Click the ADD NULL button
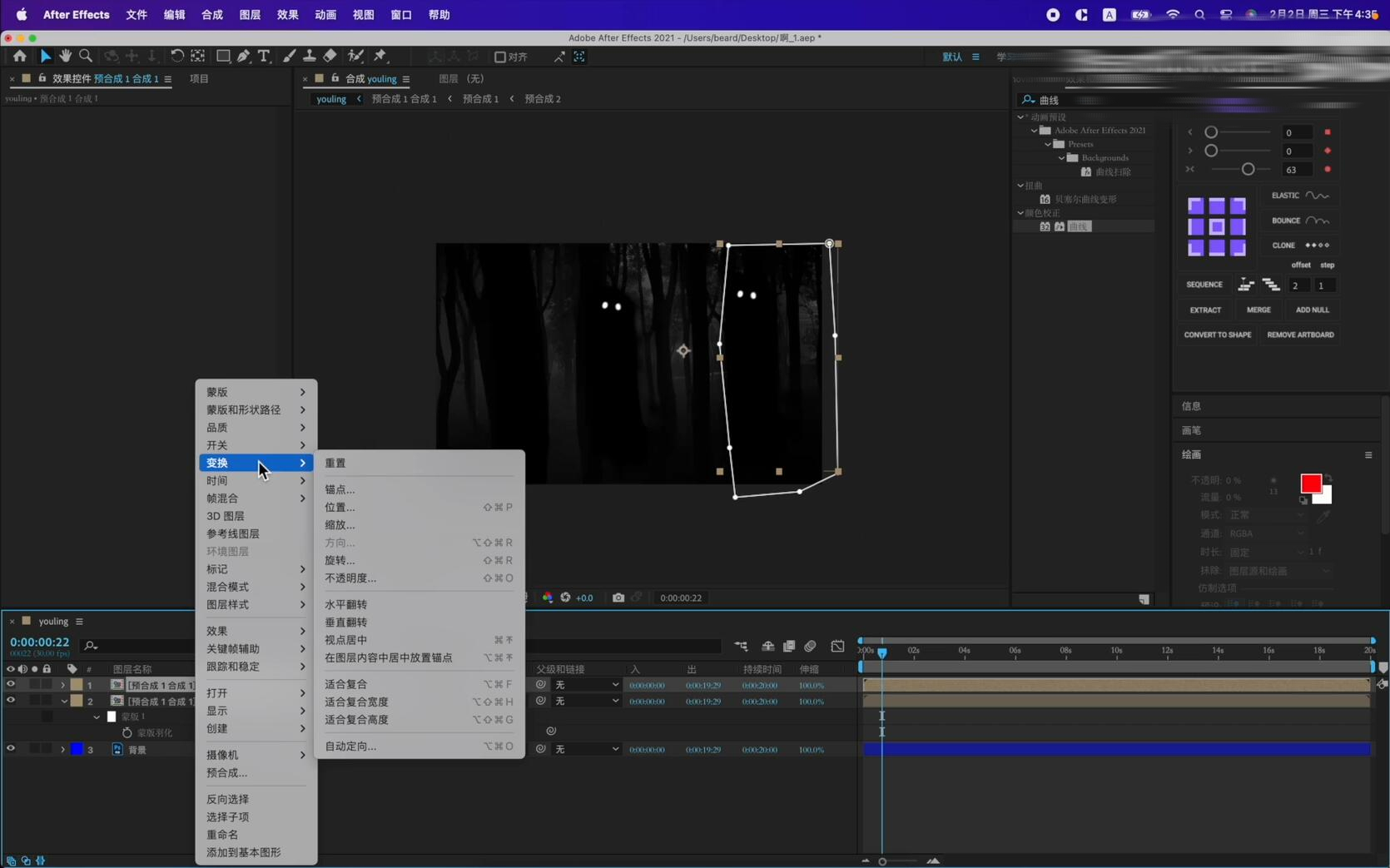The width and height of the screenshot is (1390, 868). 1312,310
